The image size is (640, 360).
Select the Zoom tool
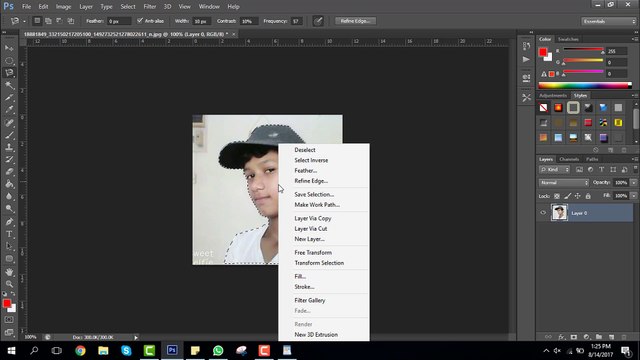pos(9,284)
